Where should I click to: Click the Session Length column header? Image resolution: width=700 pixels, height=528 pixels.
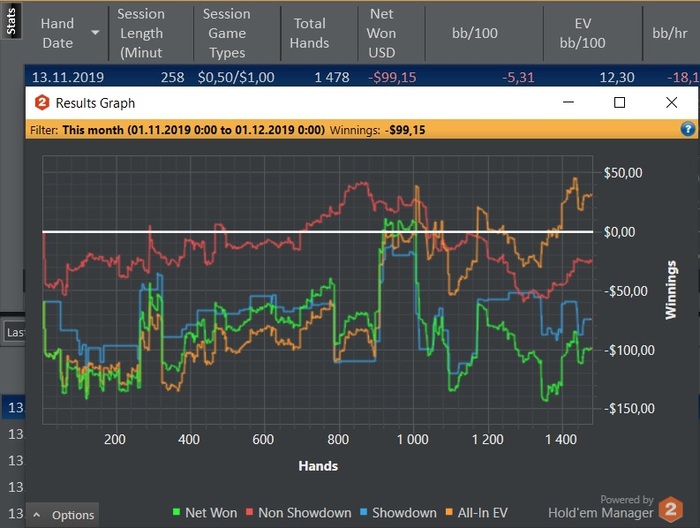140,33
